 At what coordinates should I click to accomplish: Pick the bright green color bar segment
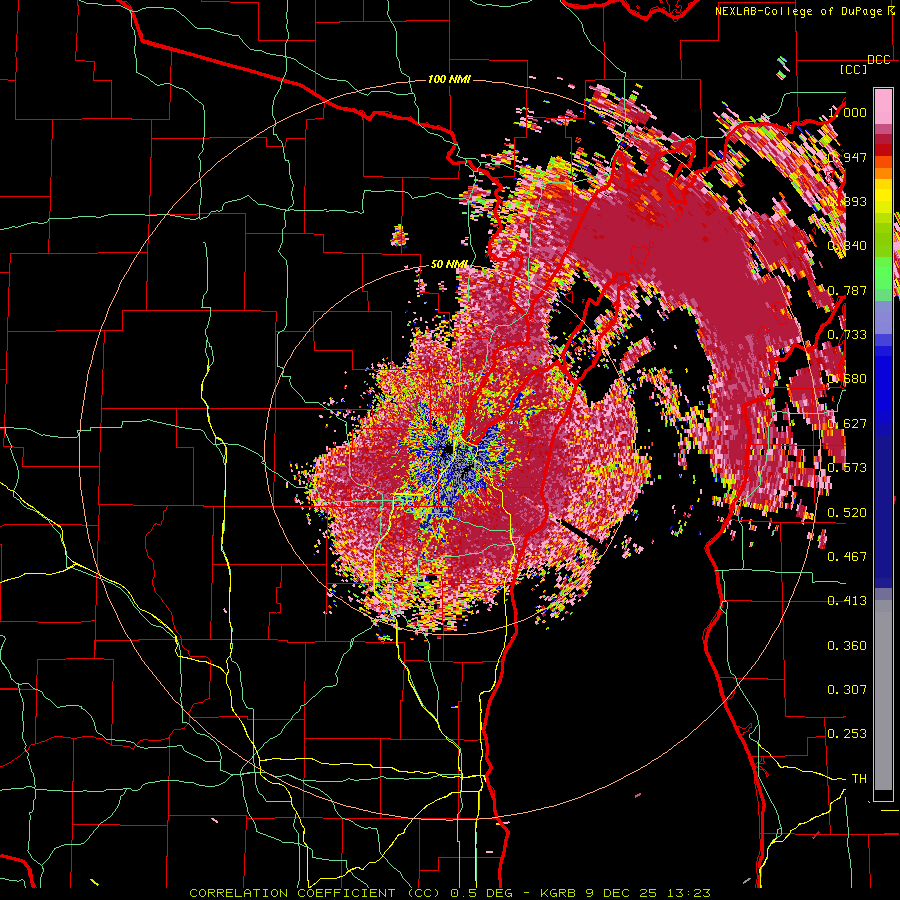click(x=883, y=273)
